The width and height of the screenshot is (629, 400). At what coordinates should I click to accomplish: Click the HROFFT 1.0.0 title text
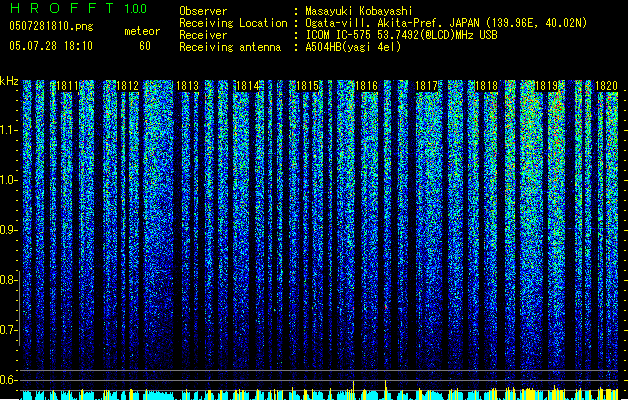(x=78, y=8)
